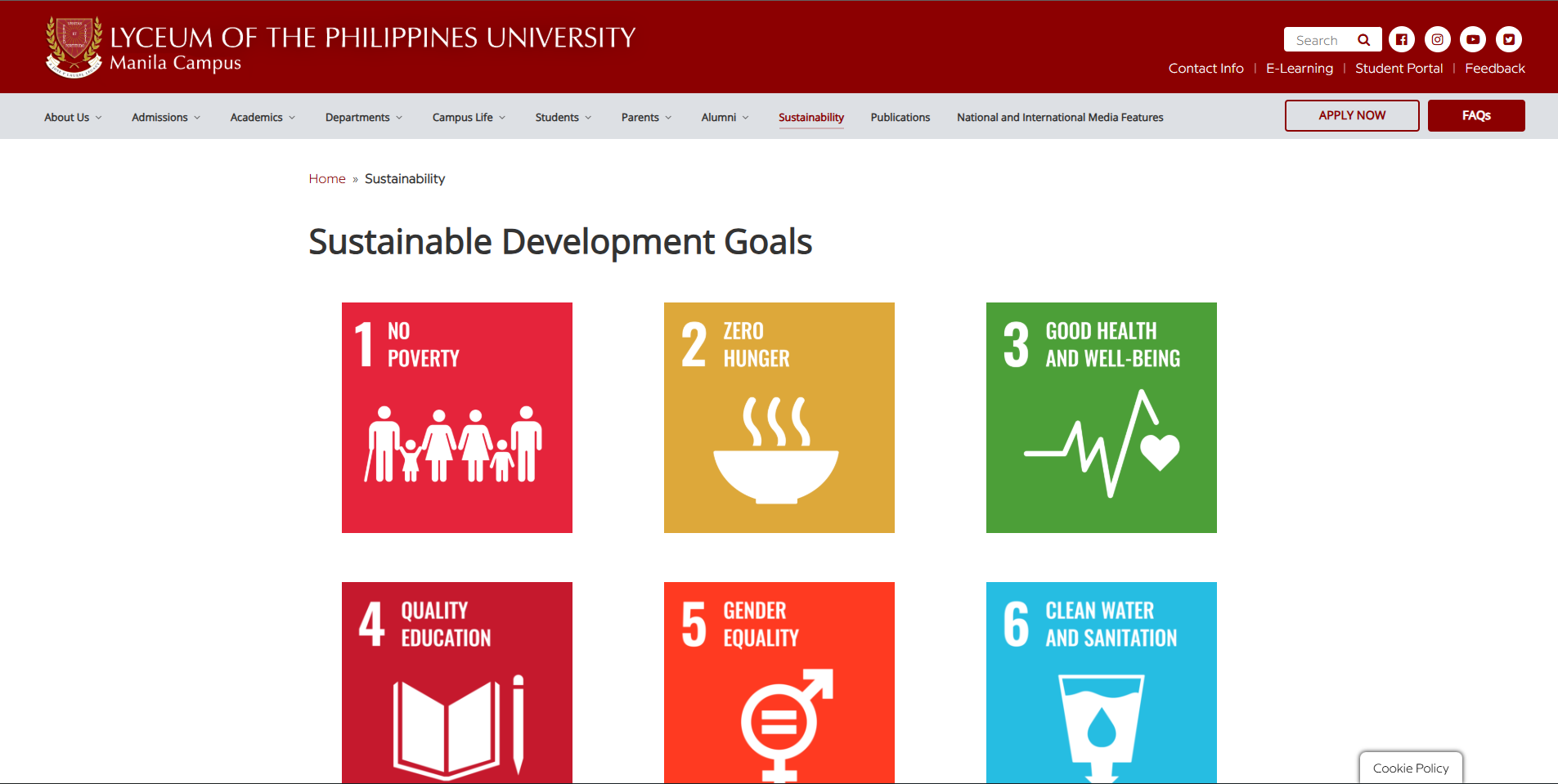The image size is (1558, 784).
Task: Expand the Departments dropdown menu
Action: (x=364, y=118)
